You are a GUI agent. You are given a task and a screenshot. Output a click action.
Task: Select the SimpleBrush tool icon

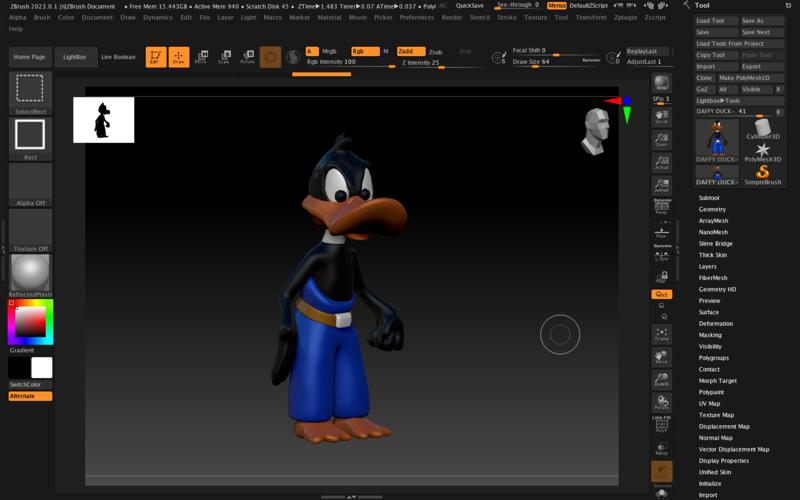point(763,174)
